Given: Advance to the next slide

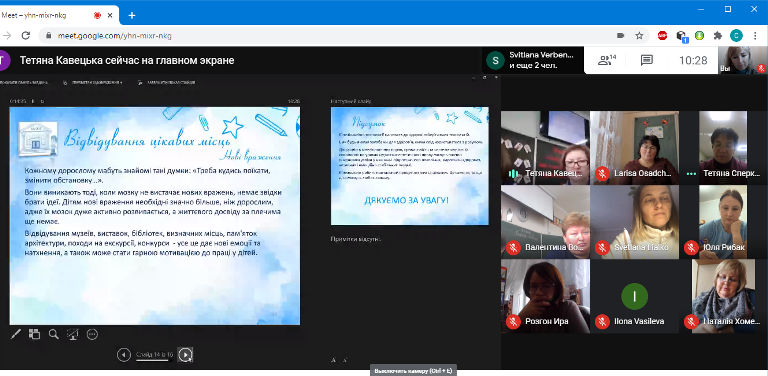Looking at the screenshot, I should (185, 354).
